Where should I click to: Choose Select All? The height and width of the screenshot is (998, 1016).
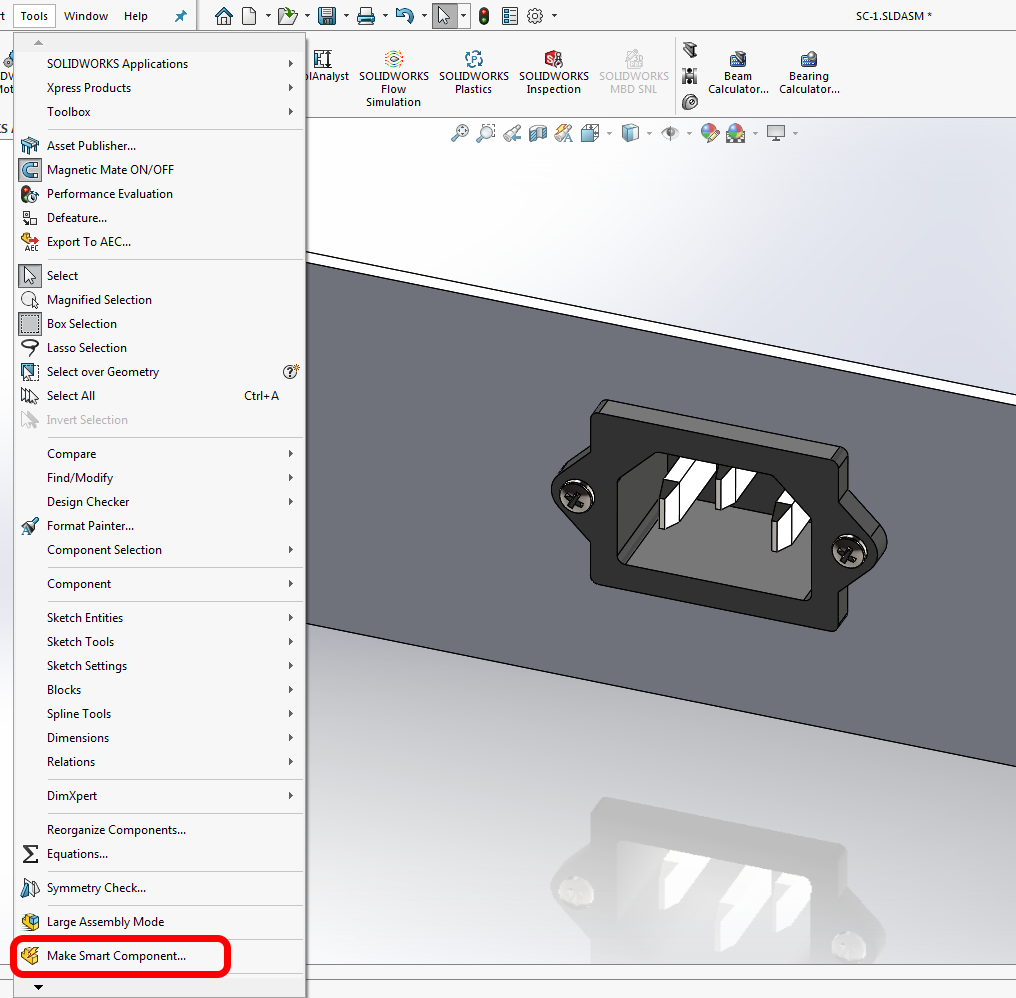pos(159,395)
